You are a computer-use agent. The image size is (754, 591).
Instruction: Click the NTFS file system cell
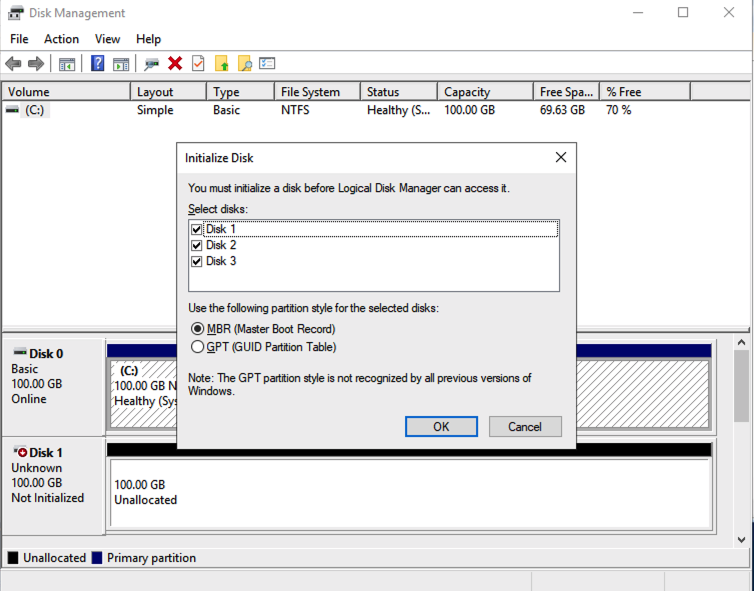point(295,110)
